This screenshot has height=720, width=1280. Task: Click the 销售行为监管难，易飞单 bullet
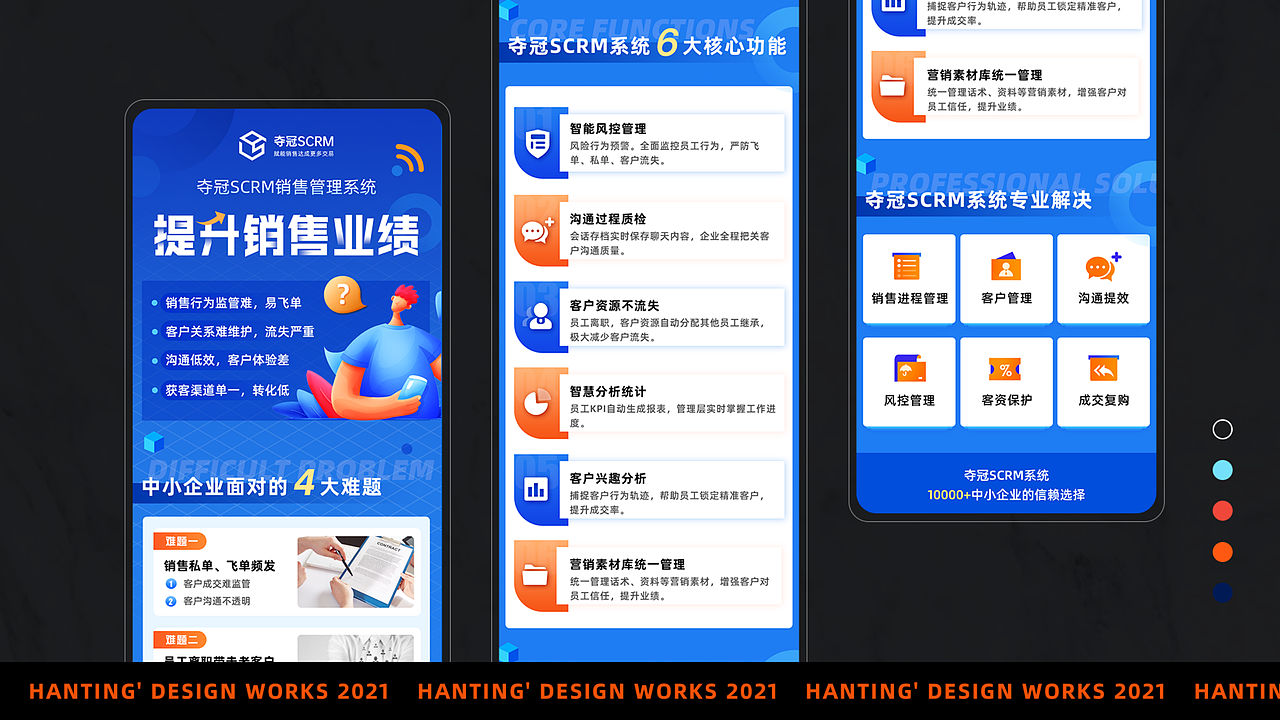pyautogui.click(x=233, y=302)
